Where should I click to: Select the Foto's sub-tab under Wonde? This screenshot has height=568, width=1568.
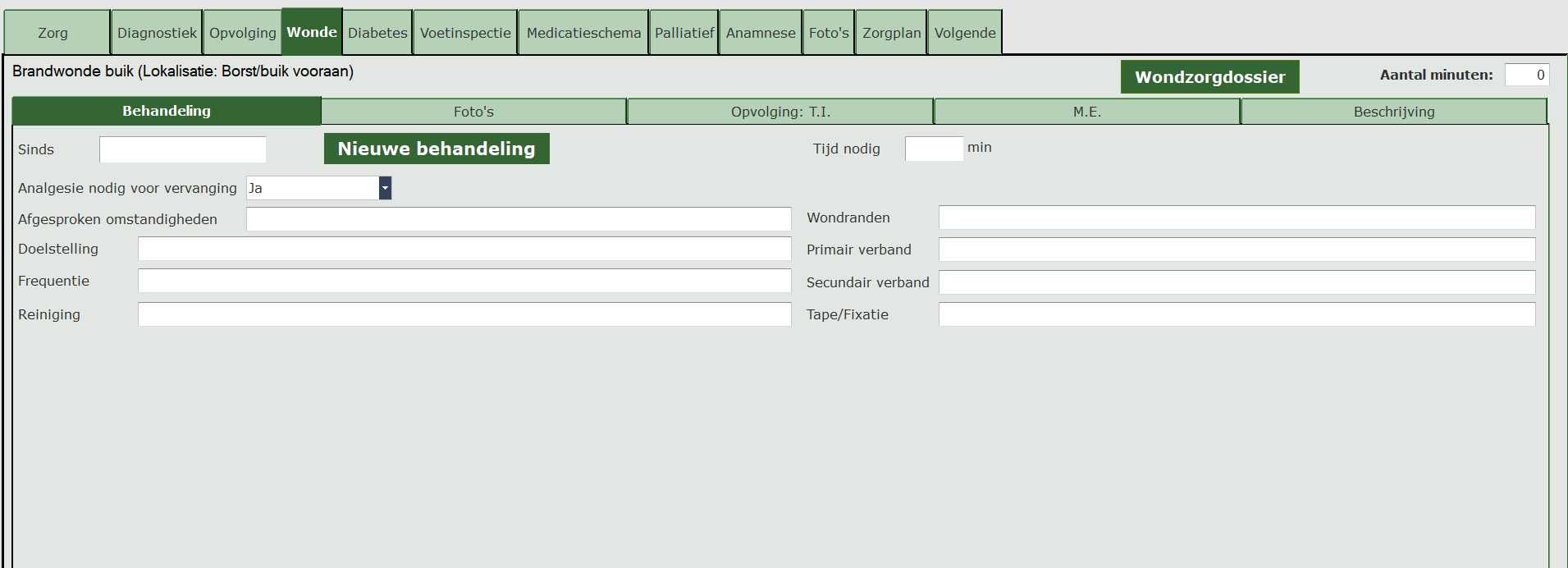(x=473, y=112)
